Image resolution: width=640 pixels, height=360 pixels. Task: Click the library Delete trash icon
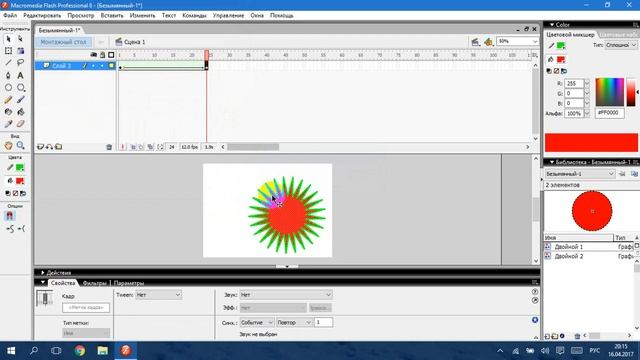(577, 336)
